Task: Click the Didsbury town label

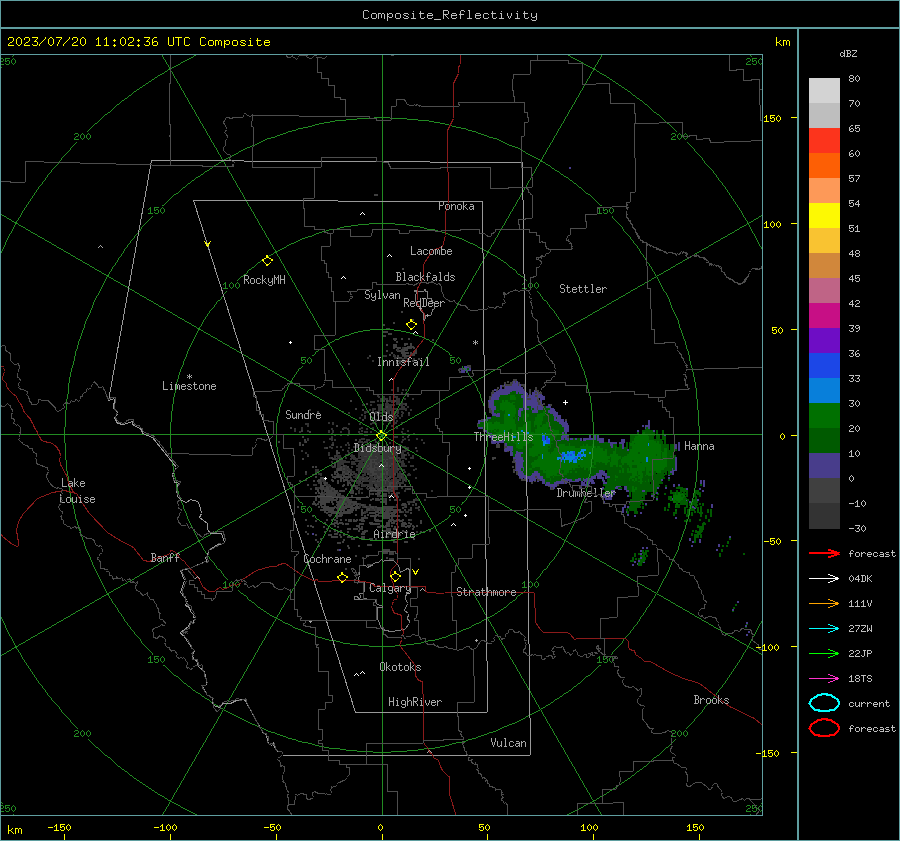Action: click(x=377, y=448)
